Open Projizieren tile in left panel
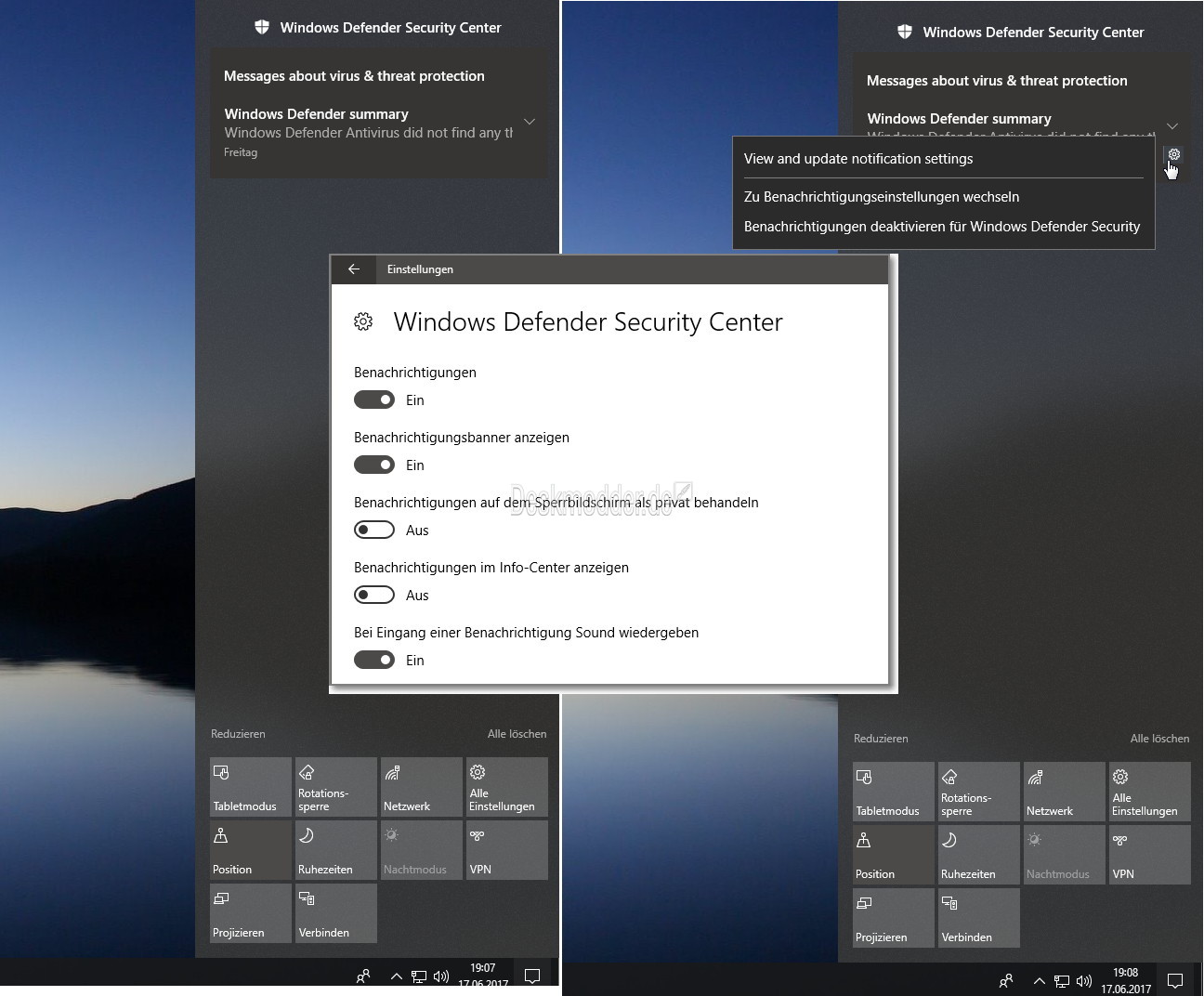The height and width of the screenshot is (996, 1204). [x=251, y=913]
